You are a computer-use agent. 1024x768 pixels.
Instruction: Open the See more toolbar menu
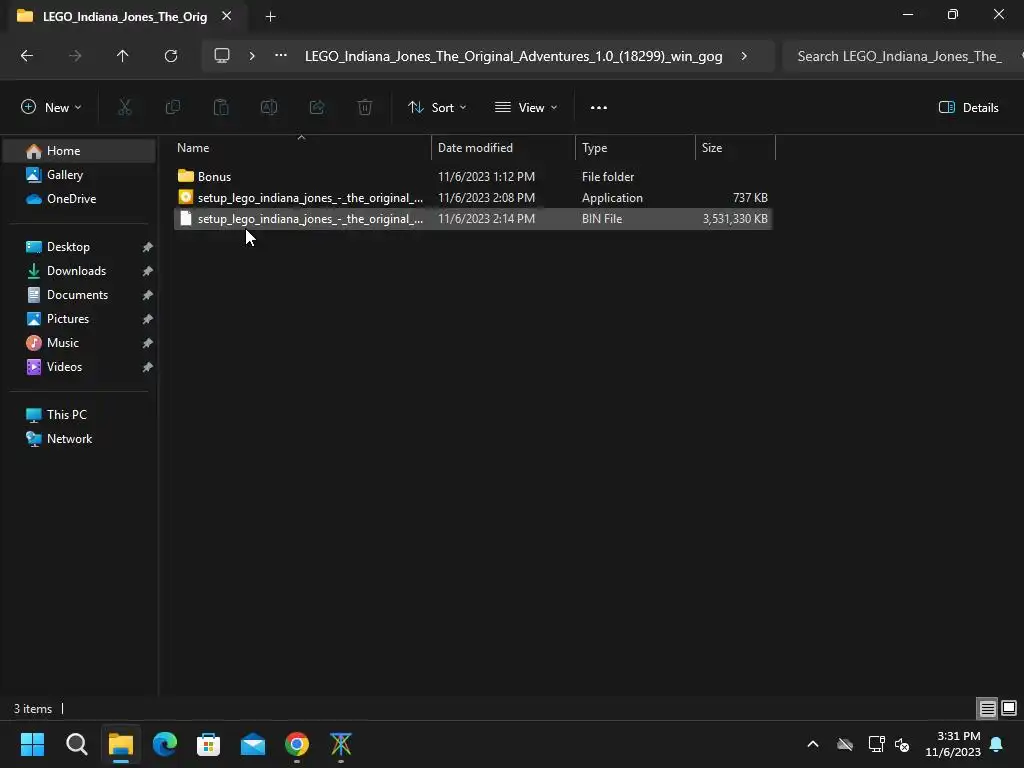(x=599, y=108)
